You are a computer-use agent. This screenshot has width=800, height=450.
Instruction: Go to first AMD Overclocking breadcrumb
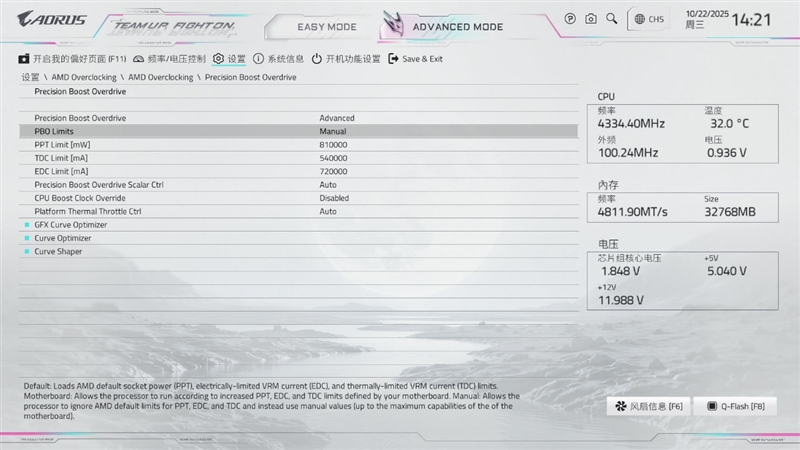click(x=84, y=77)
